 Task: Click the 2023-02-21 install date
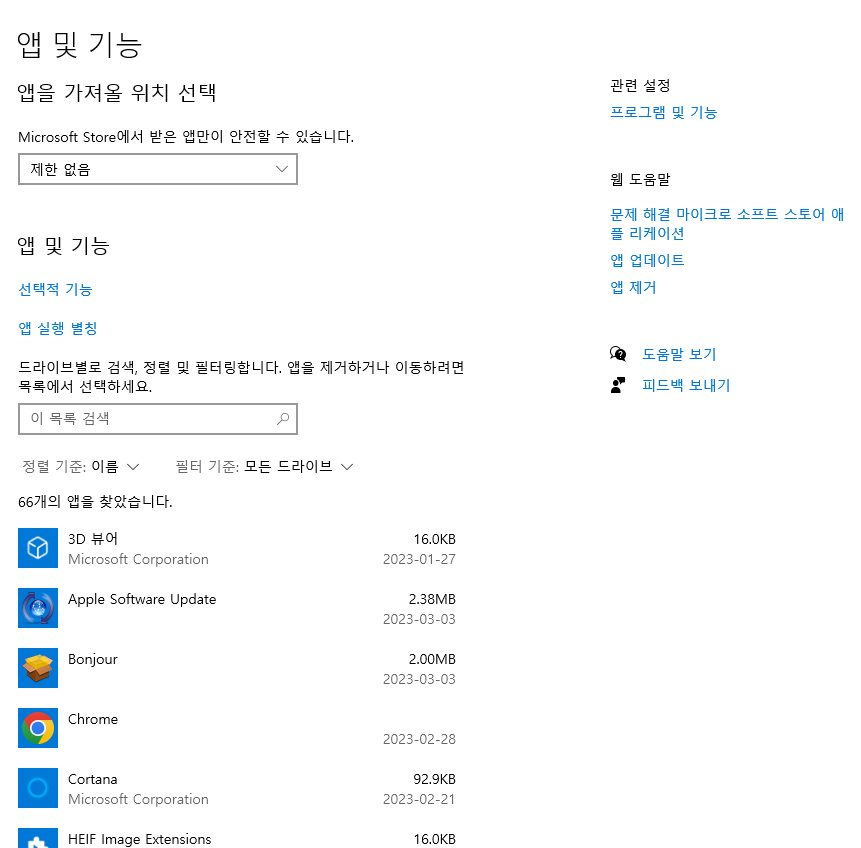coord(420,799)
